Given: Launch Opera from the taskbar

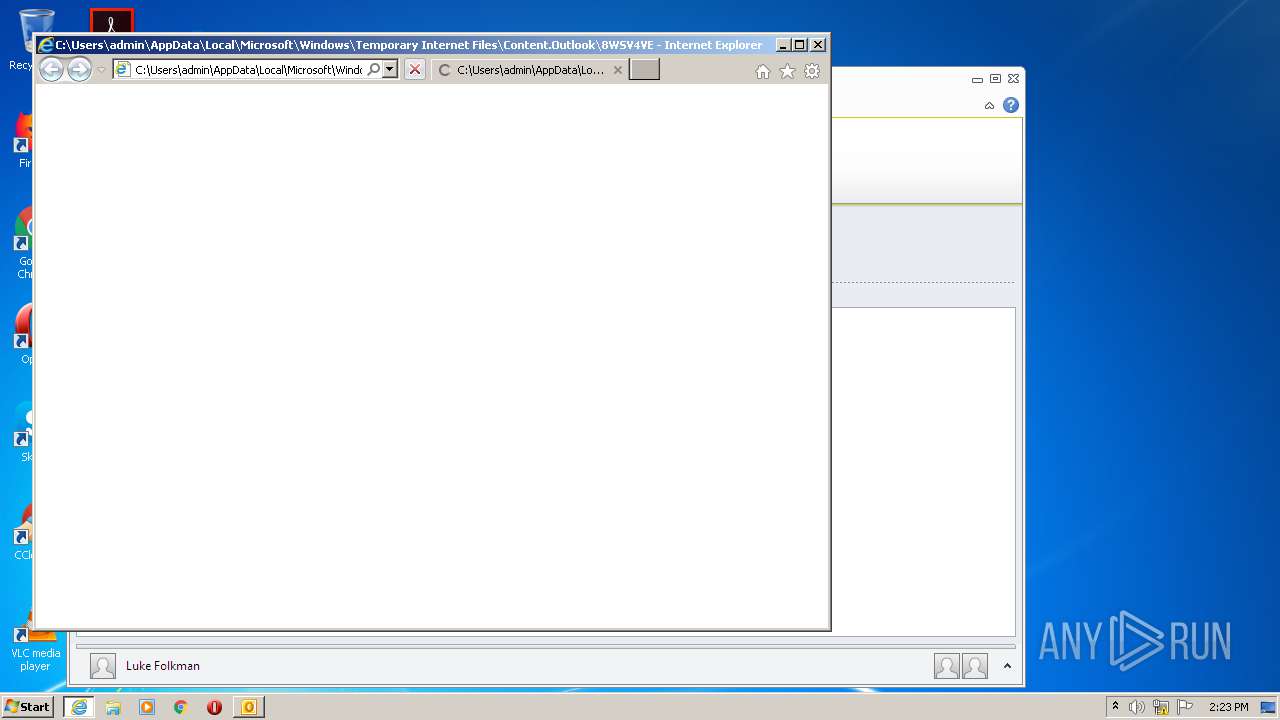Looking at the screenshot, I should (x=214, y=707).
